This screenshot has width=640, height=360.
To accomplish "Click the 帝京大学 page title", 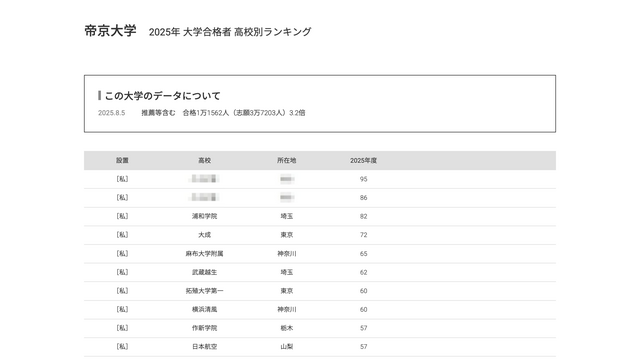I will [x=110, y=31].
